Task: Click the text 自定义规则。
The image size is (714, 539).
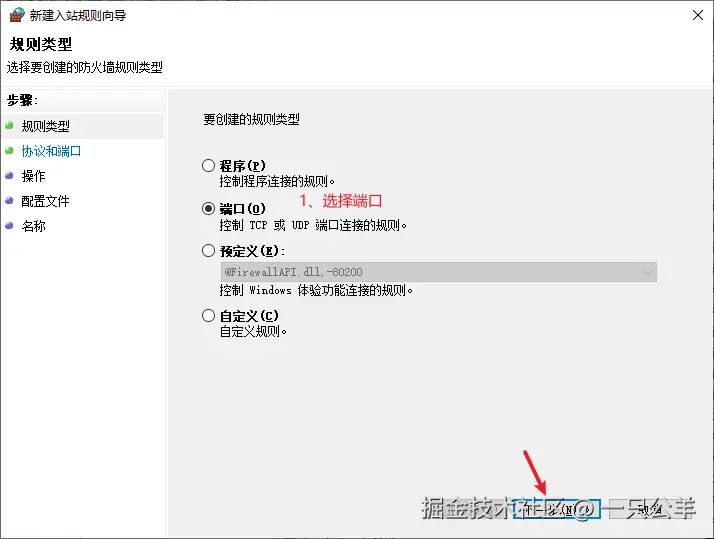Action: [x=253, y=331]
